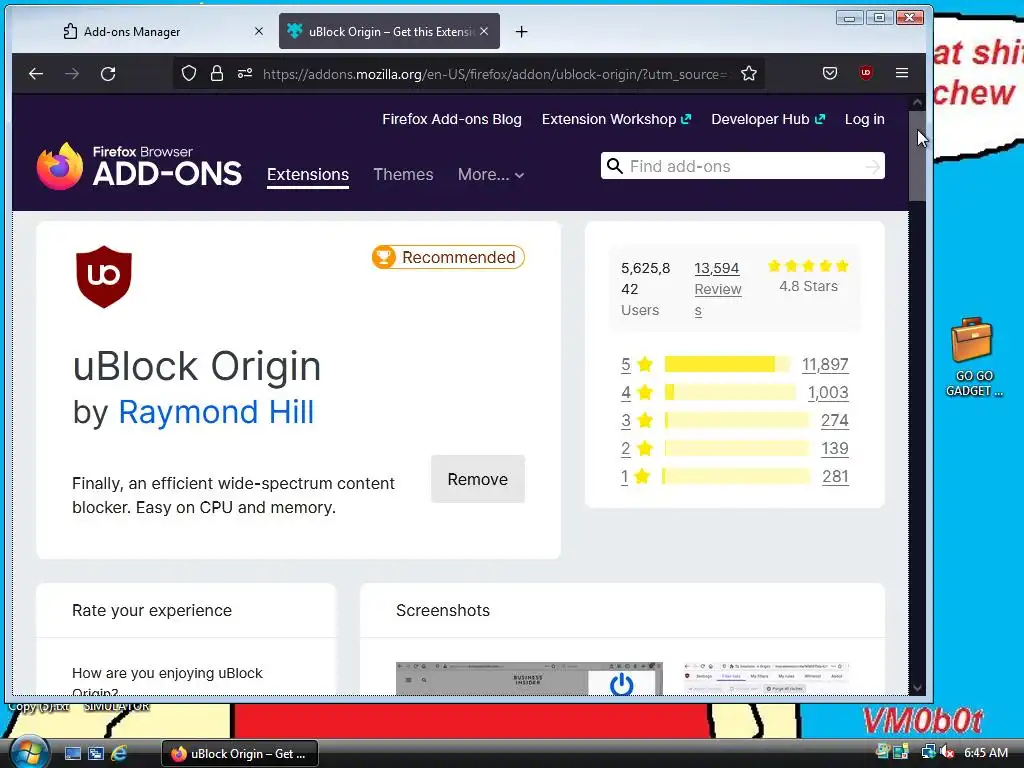Open a new tab with plus button
Viewport: 1024px width, 768px height.
[x=521, y=31]
